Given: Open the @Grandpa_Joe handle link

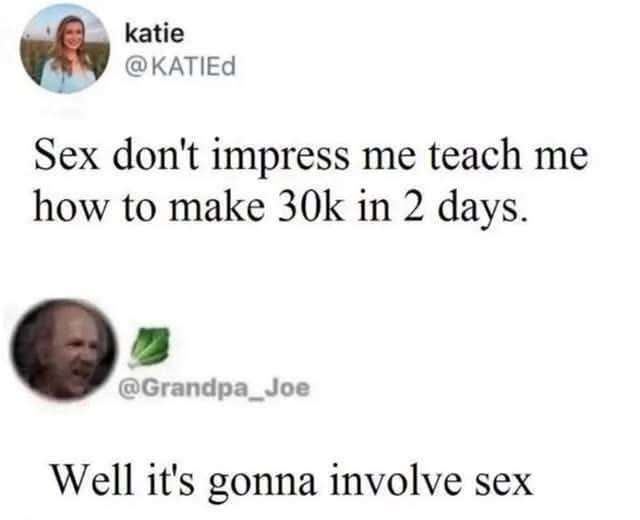Looking at the screenshot, I should point(214,388).
